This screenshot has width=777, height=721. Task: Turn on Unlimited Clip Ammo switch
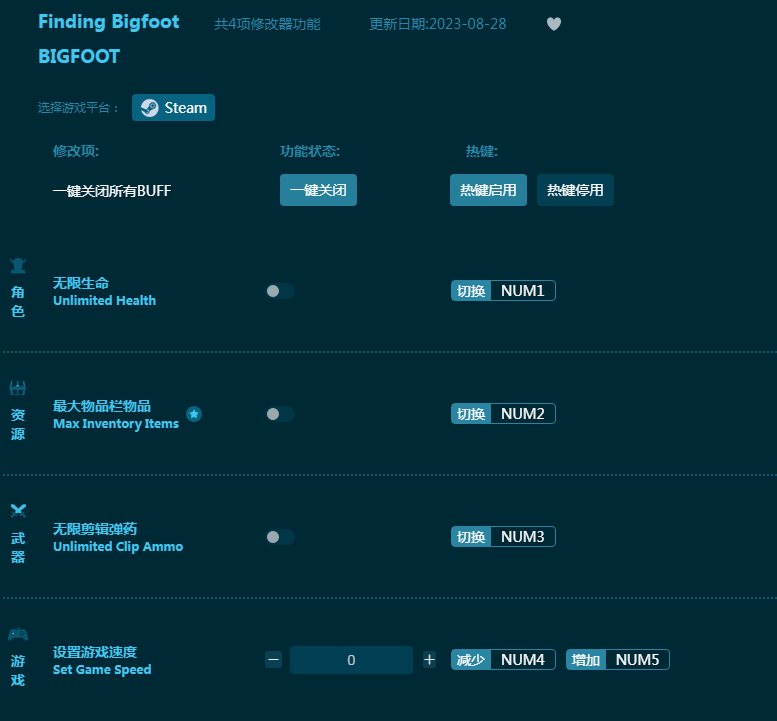(280, 537)
